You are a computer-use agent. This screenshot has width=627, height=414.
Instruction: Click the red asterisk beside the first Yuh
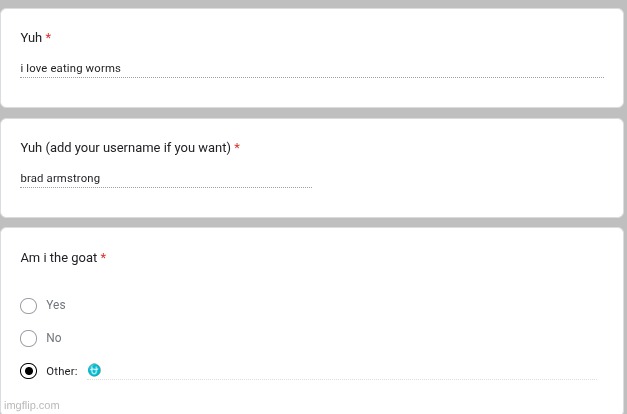48,38
